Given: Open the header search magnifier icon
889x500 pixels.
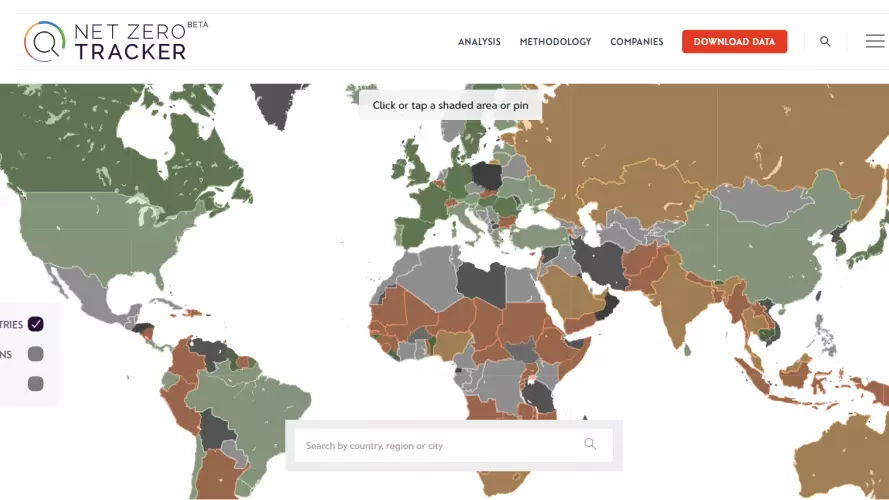Looking at the screenshot, I should click(x=825, y=41).
